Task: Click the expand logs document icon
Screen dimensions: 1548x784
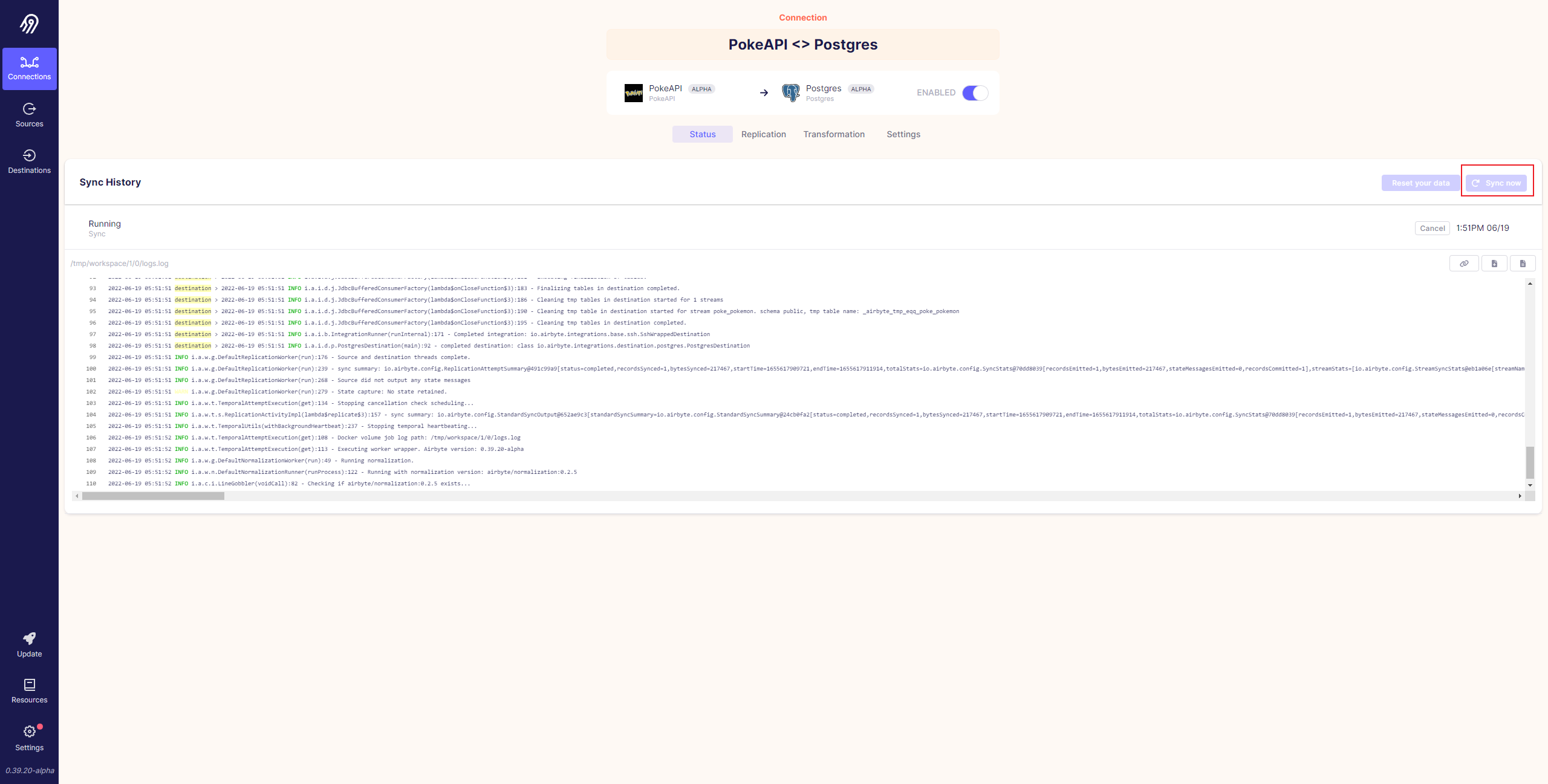Action: coord(1523,264)
